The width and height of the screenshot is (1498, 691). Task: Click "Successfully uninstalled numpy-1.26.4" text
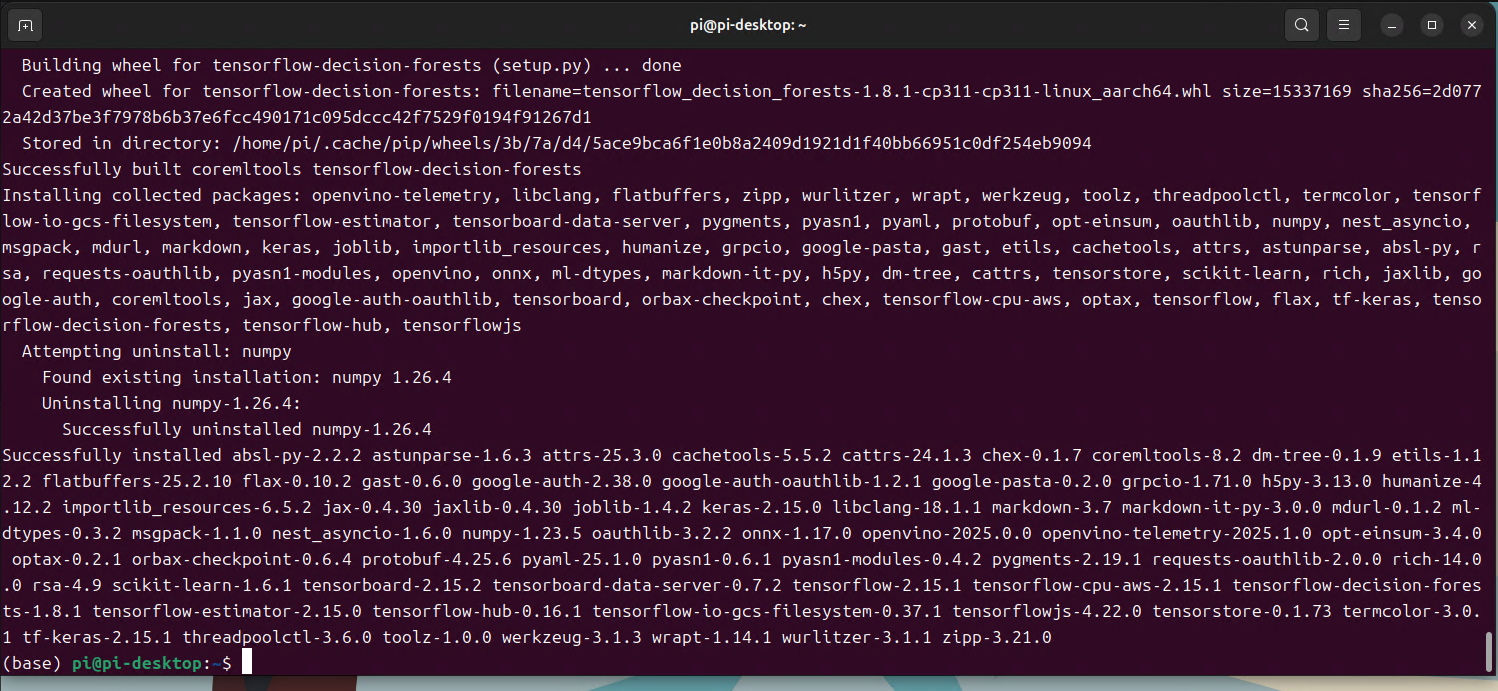[247, 429]
